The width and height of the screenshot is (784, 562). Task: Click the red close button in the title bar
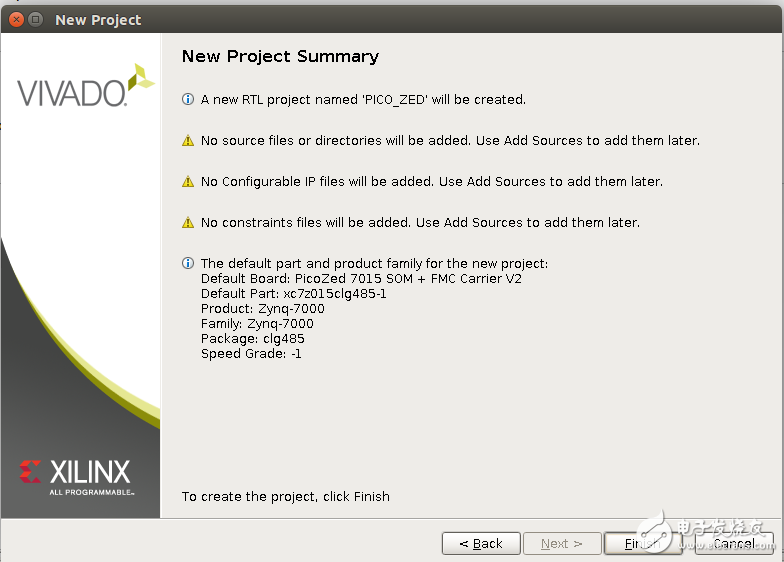16,20
